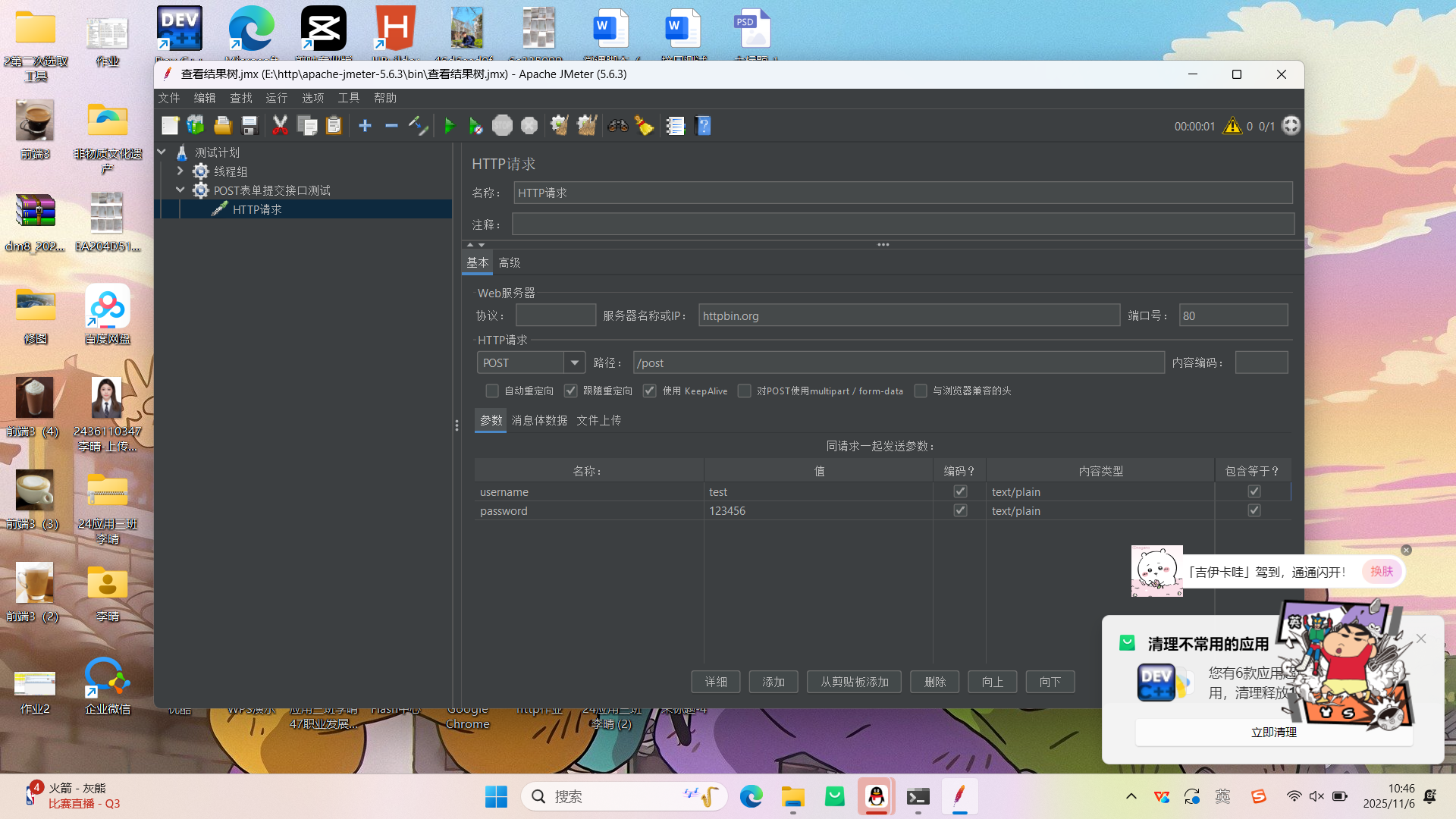The width and height of the screenshot is (1456, 819).
Task: Toggle the multipart/form-data checkbox
Action: click(745, 391)
